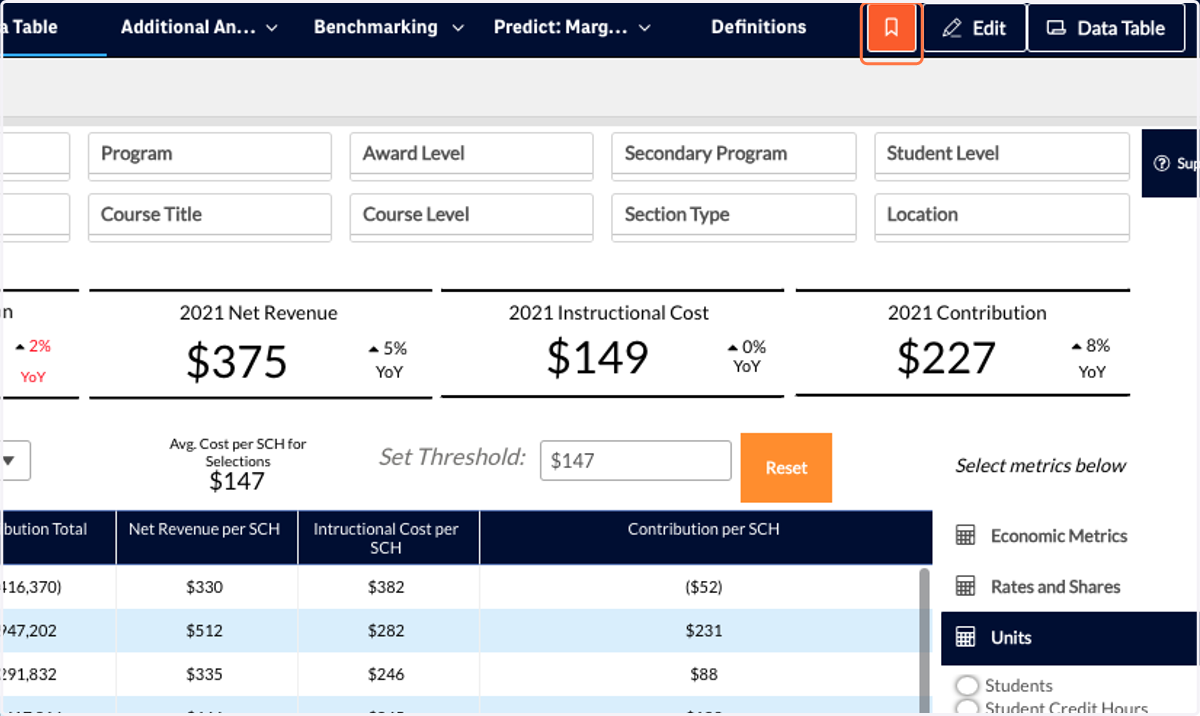Open the Definitions tab
This screenshot has height=716, width=1200.
tap(758, 28)
